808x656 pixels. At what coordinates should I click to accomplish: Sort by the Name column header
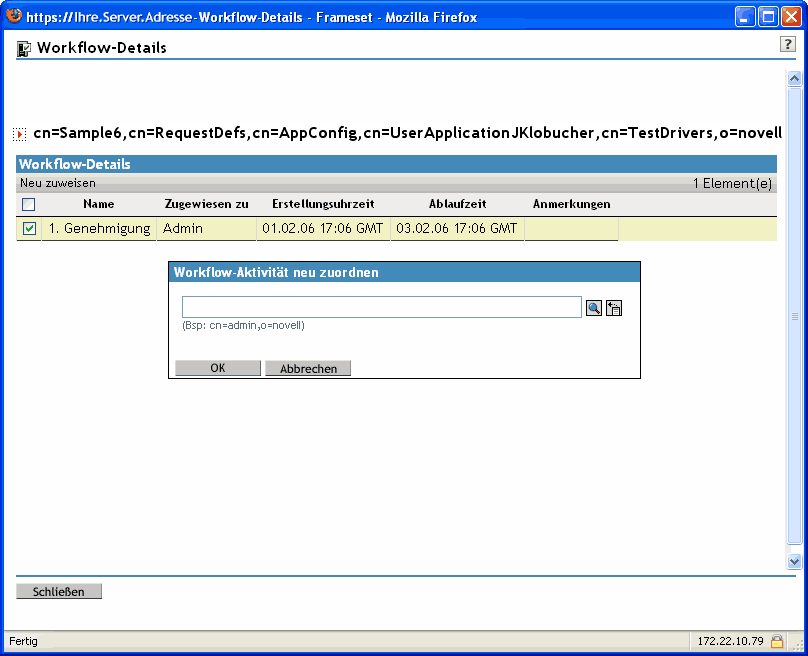[x=98, y=204]
